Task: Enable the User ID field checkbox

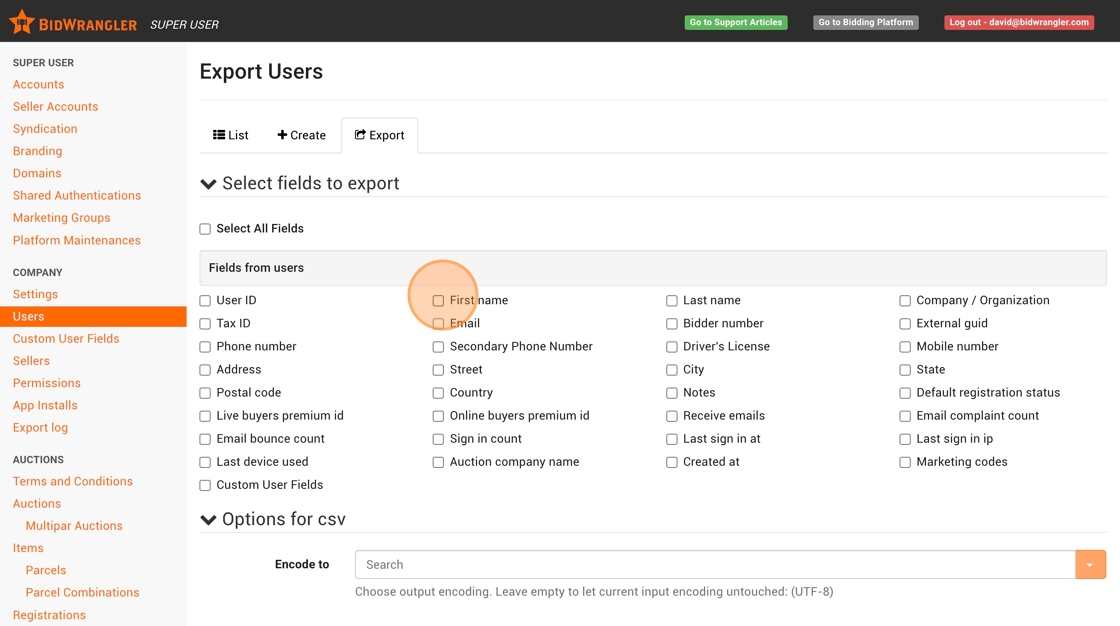Action: [205, 301]
